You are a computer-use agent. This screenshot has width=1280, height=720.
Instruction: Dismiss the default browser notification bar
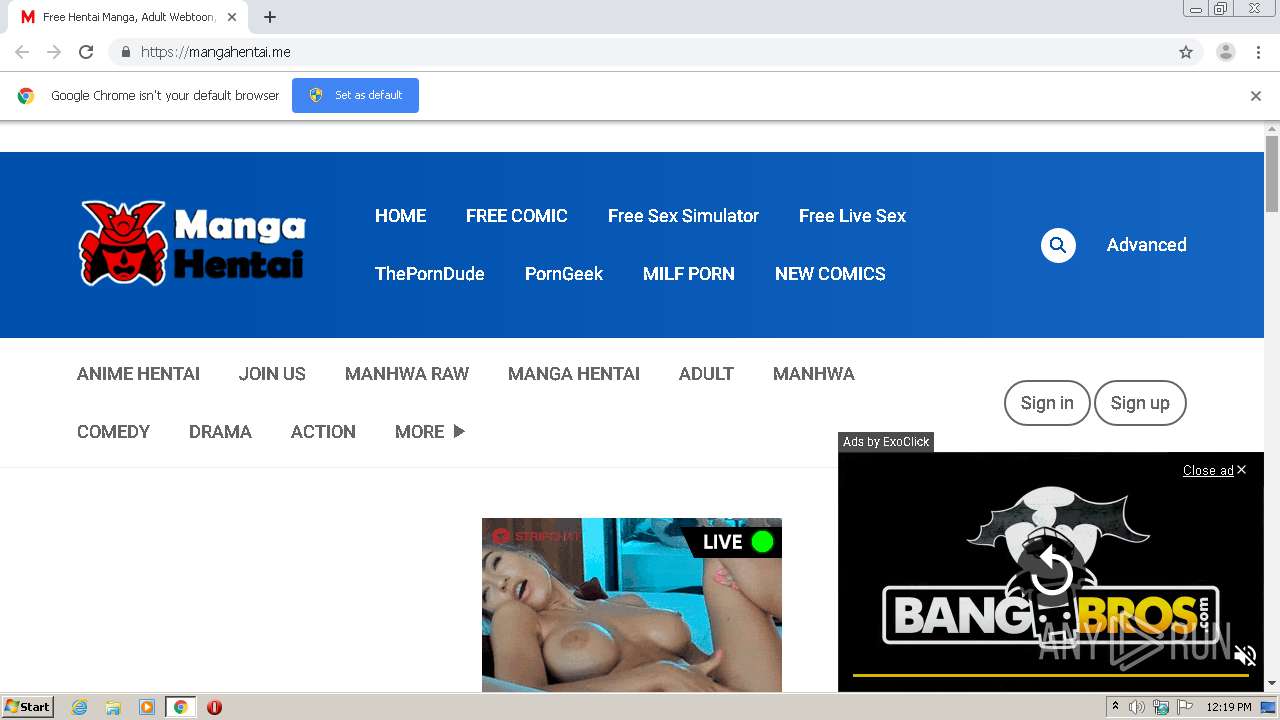tap(1256, 96)
